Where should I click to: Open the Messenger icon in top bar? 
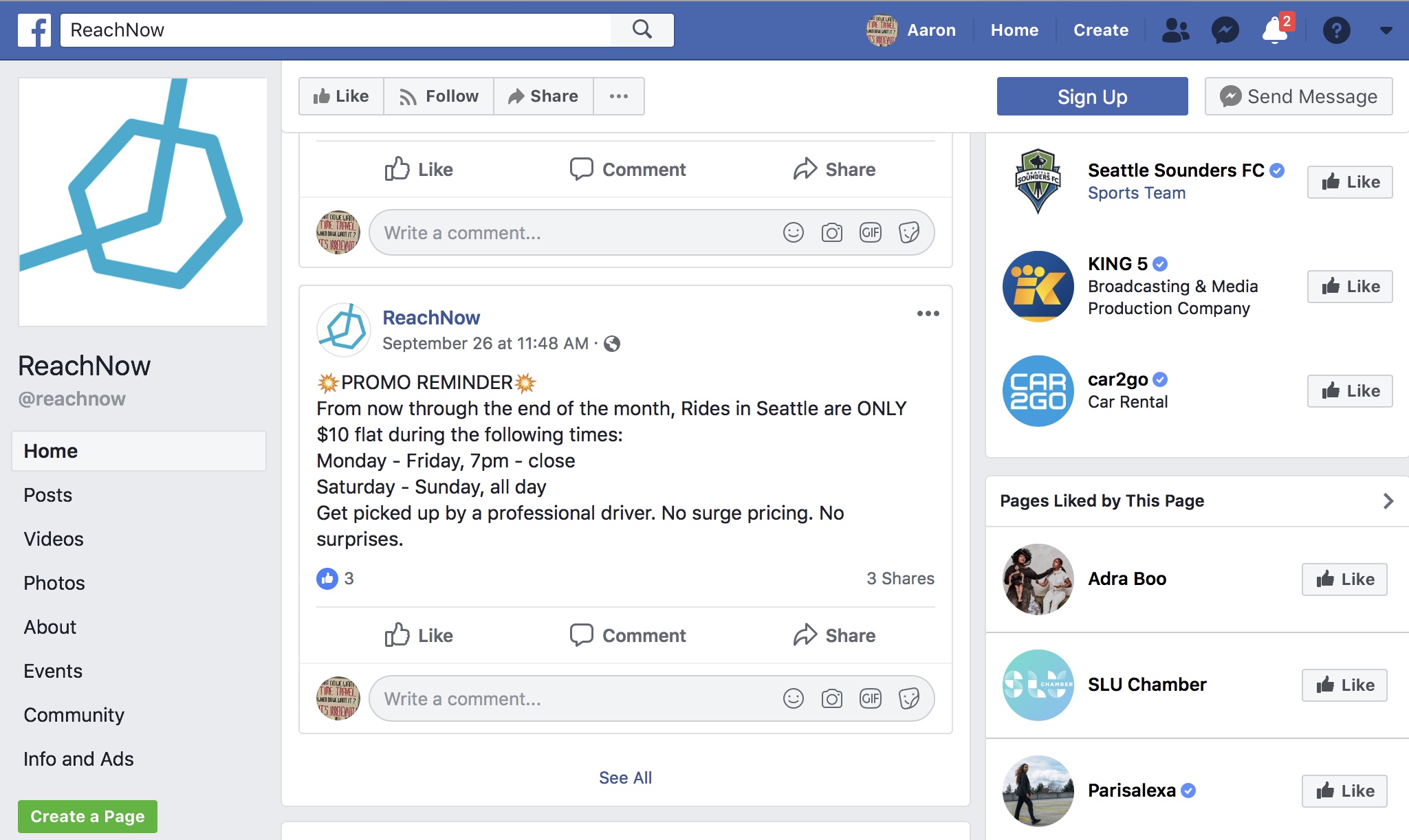pyautogui.click(x=1225, y=30)
